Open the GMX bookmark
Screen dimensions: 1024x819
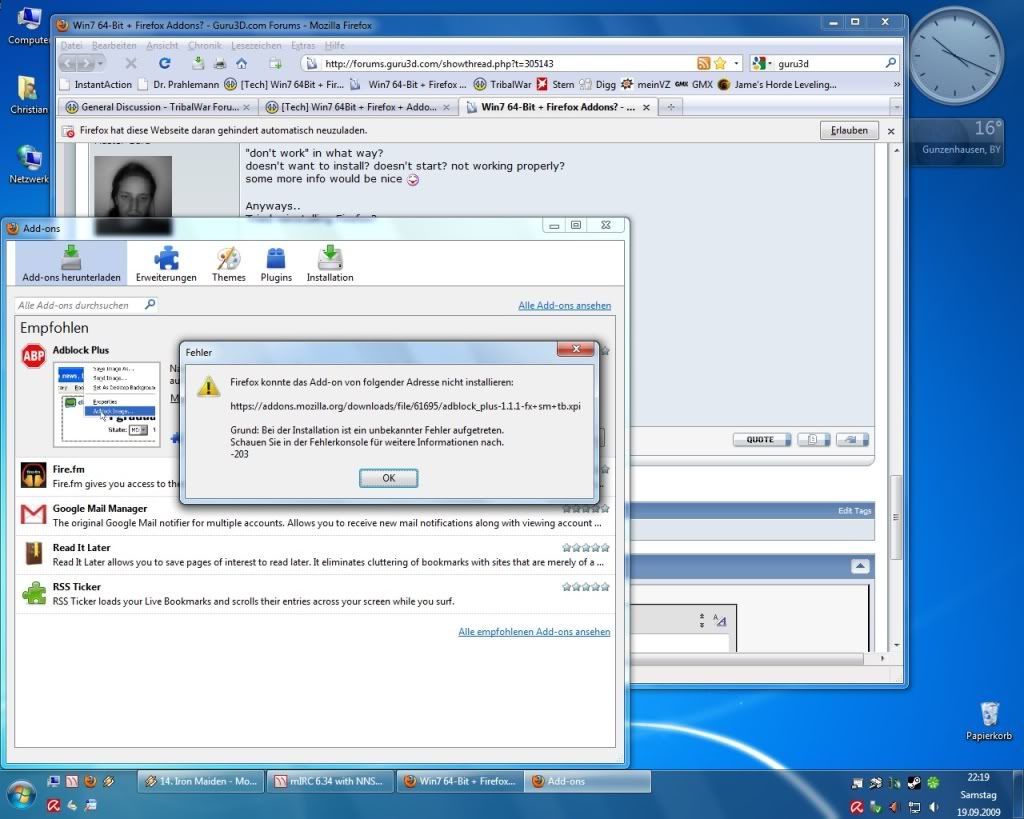click(694, 84)
